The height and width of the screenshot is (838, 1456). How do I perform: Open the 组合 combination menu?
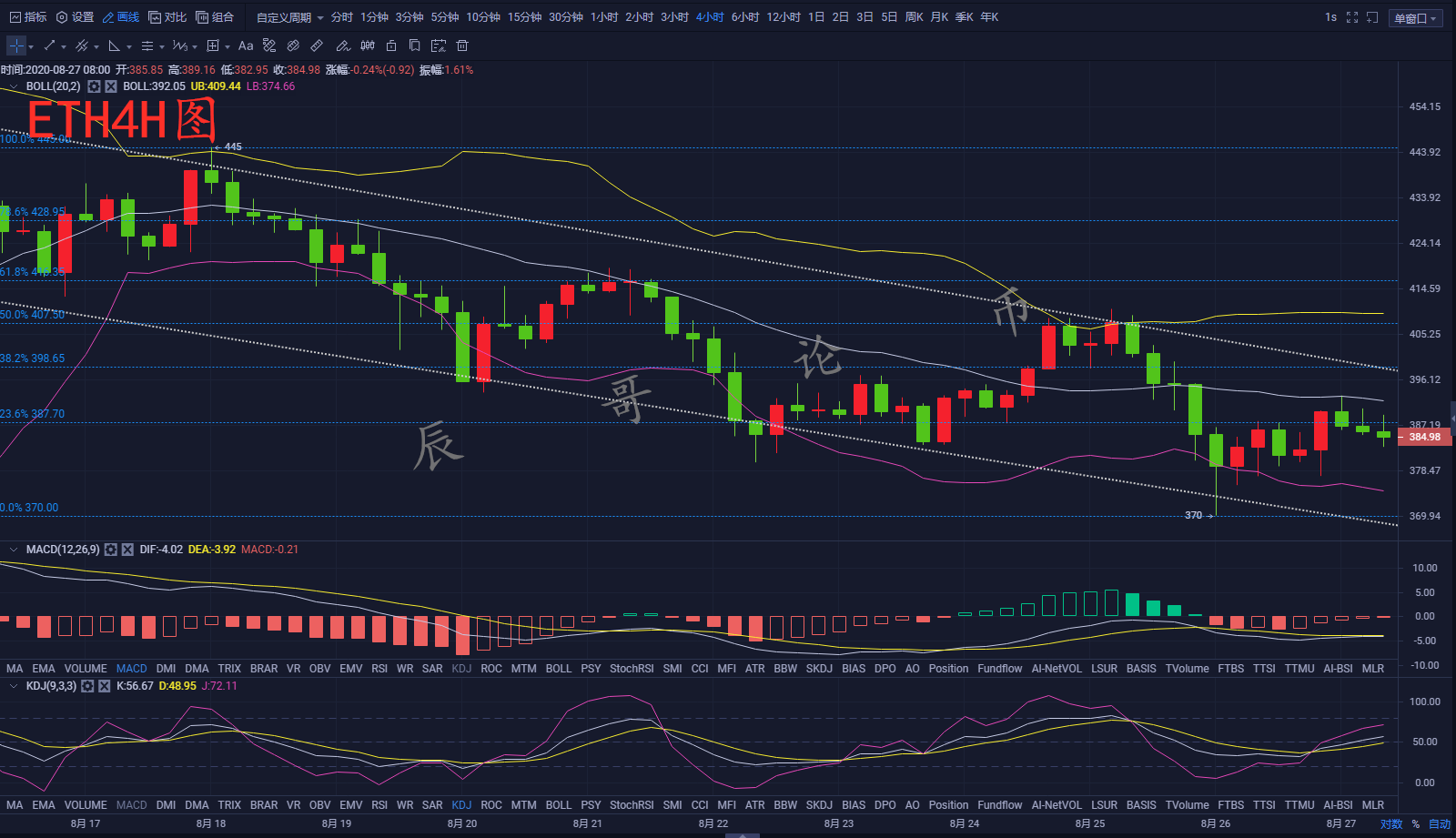tap(215, 17)
